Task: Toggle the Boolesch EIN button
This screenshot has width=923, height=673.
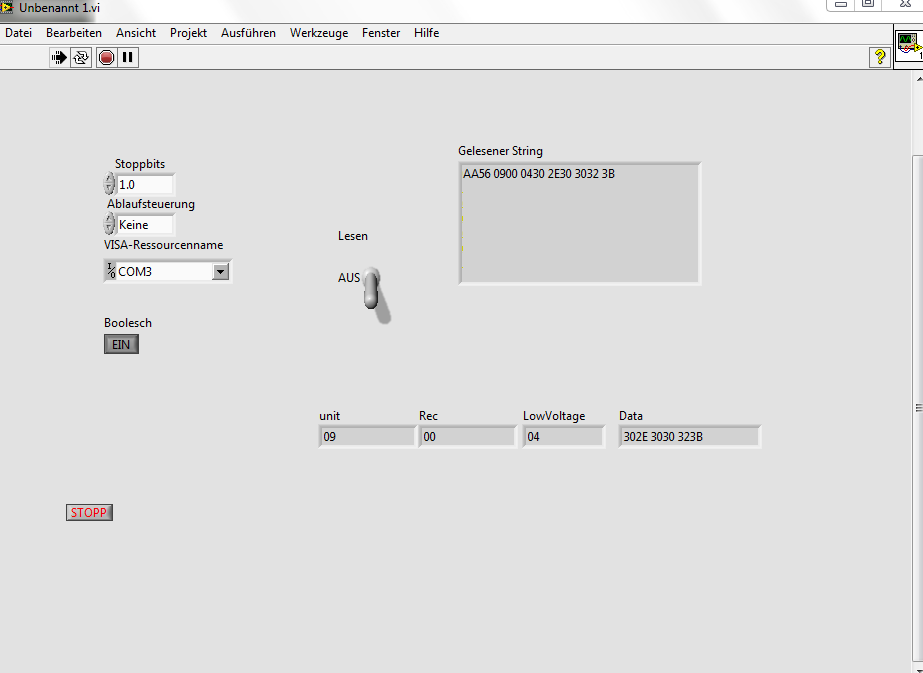Action: [x=121, y=344]
